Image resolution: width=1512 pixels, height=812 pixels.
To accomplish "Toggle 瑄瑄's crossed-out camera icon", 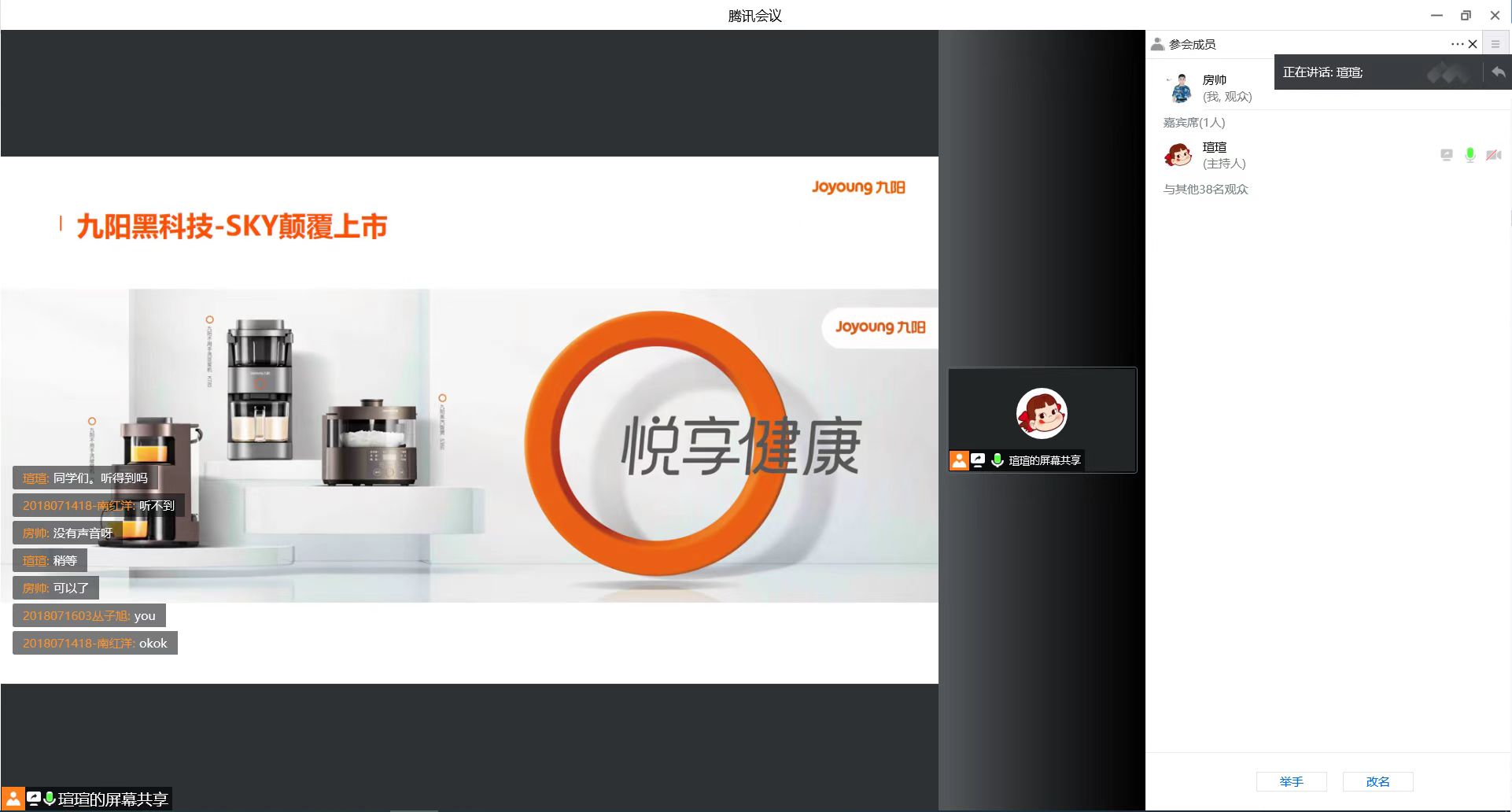I will pyautogui.click(x=1493, y=155).
